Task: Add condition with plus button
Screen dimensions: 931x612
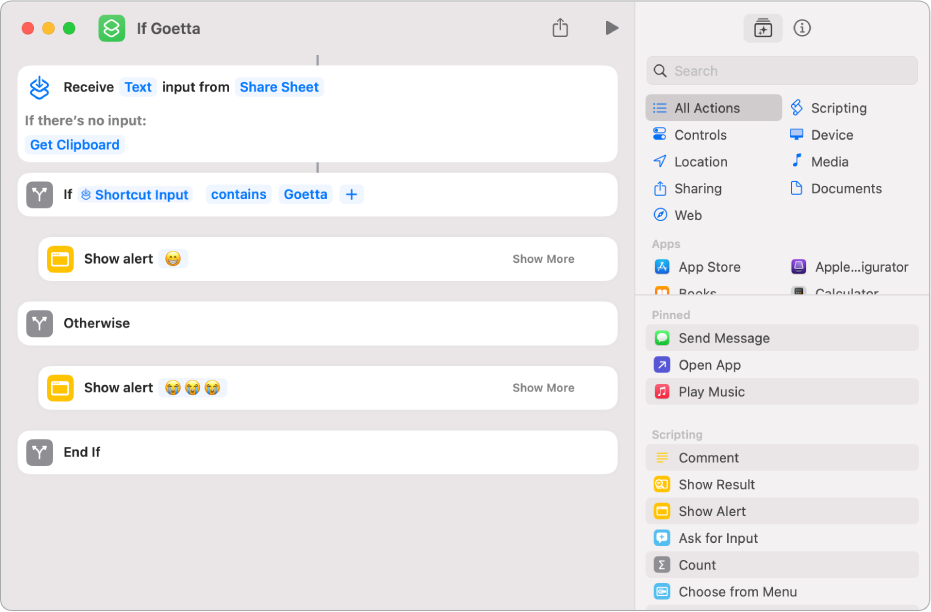Action: 351,195
